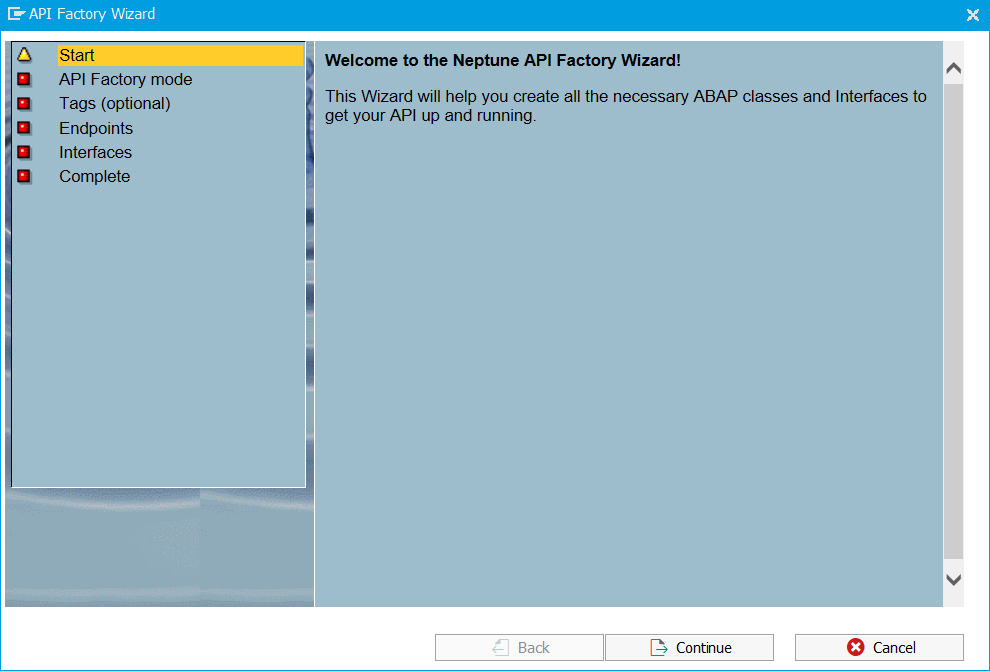Go to the Endpoints step
The height and width of the screenshot is (671, 990).
(x=95, y=128)
